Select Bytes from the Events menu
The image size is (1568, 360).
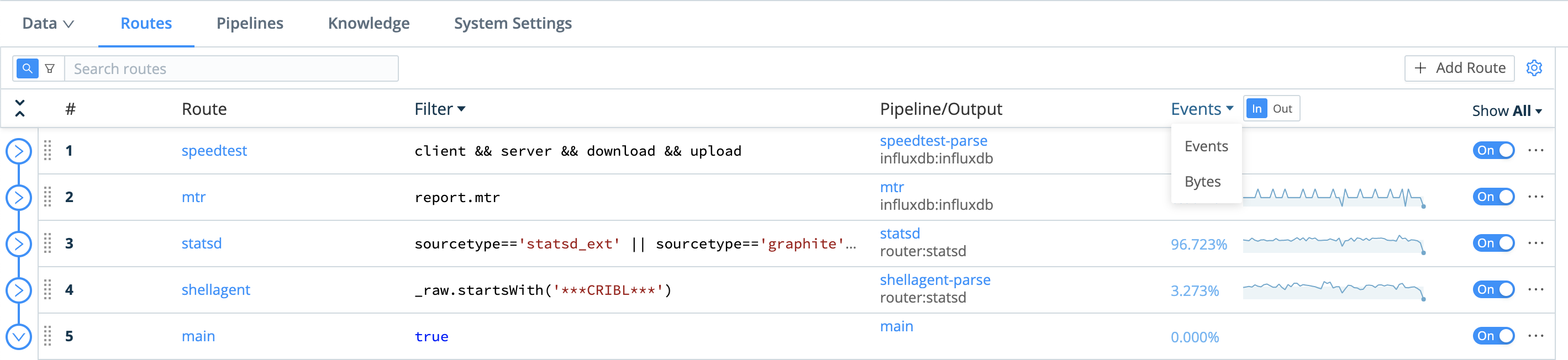pyautogui.click(x=1202, y=181)
